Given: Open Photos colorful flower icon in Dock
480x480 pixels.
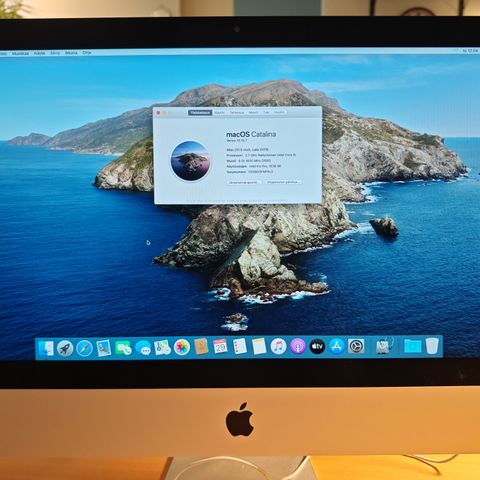Looking at the screenshot, I should click(182, 347).
